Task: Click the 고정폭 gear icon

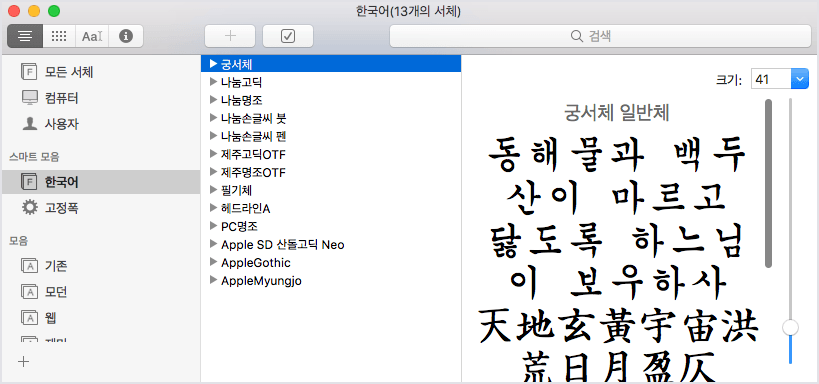Action: (x=29, y=208)
